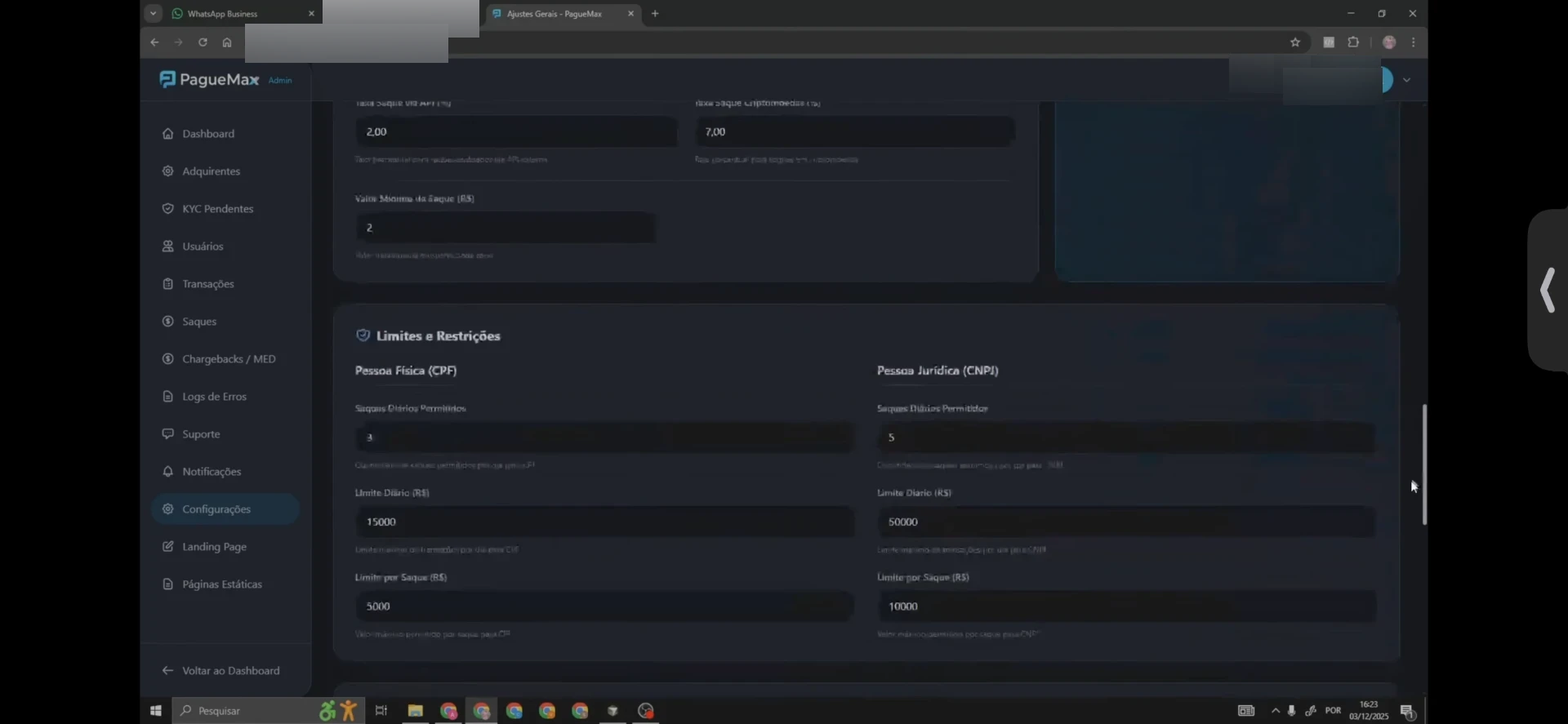Click CNPJ Saques Diários Permitidos field with 5
The width and height of the screenshot is (1568, 724).
pyautogui.click(x=1126, y=438)
